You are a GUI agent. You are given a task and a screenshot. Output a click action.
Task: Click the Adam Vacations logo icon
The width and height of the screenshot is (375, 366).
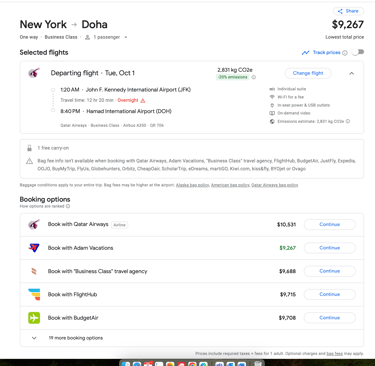coord(34,248)
